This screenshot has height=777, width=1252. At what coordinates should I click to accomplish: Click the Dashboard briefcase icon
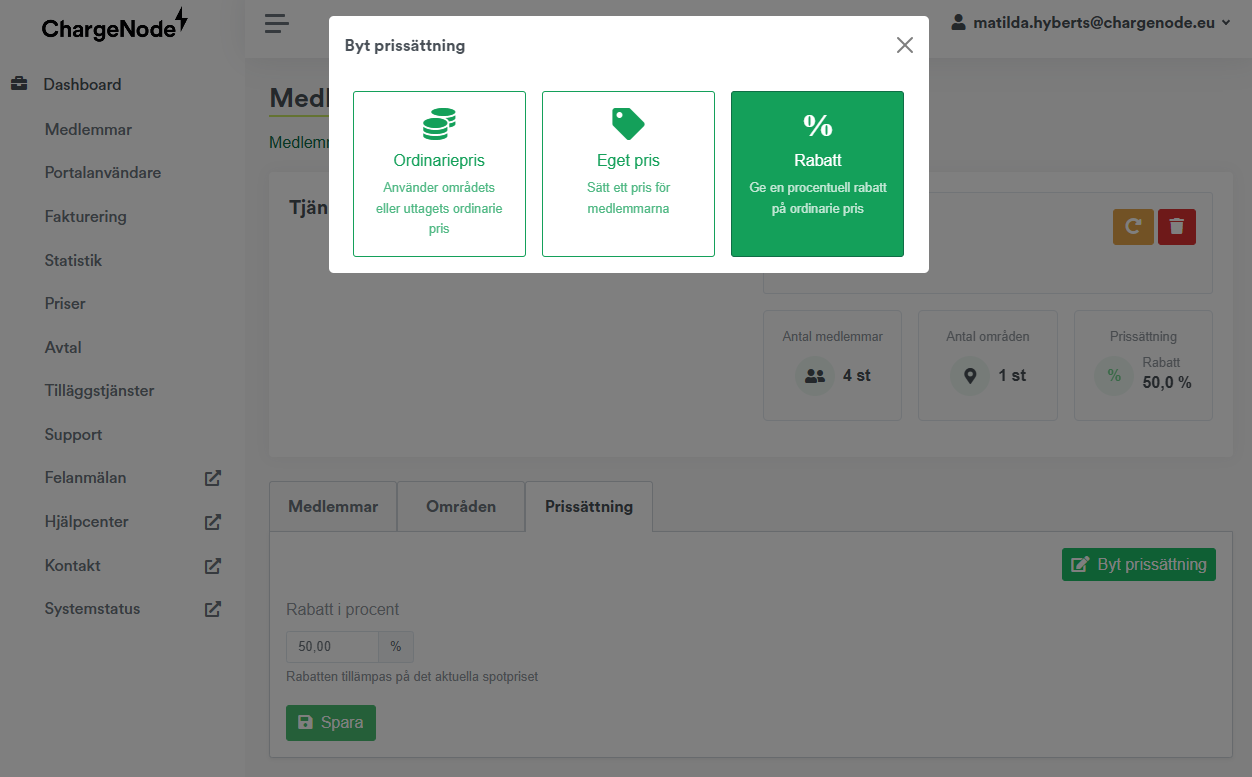(x=19, y=85)
